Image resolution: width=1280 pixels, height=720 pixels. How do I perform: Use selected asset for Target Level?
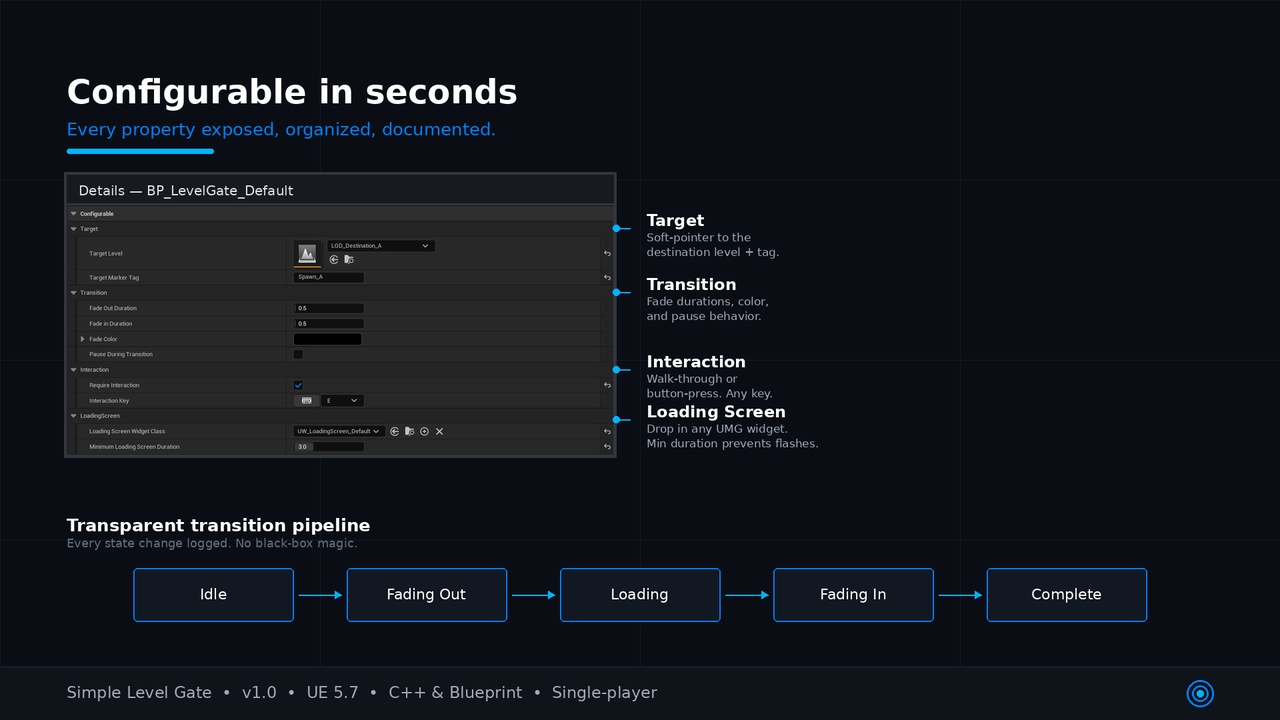pos(334,260)
